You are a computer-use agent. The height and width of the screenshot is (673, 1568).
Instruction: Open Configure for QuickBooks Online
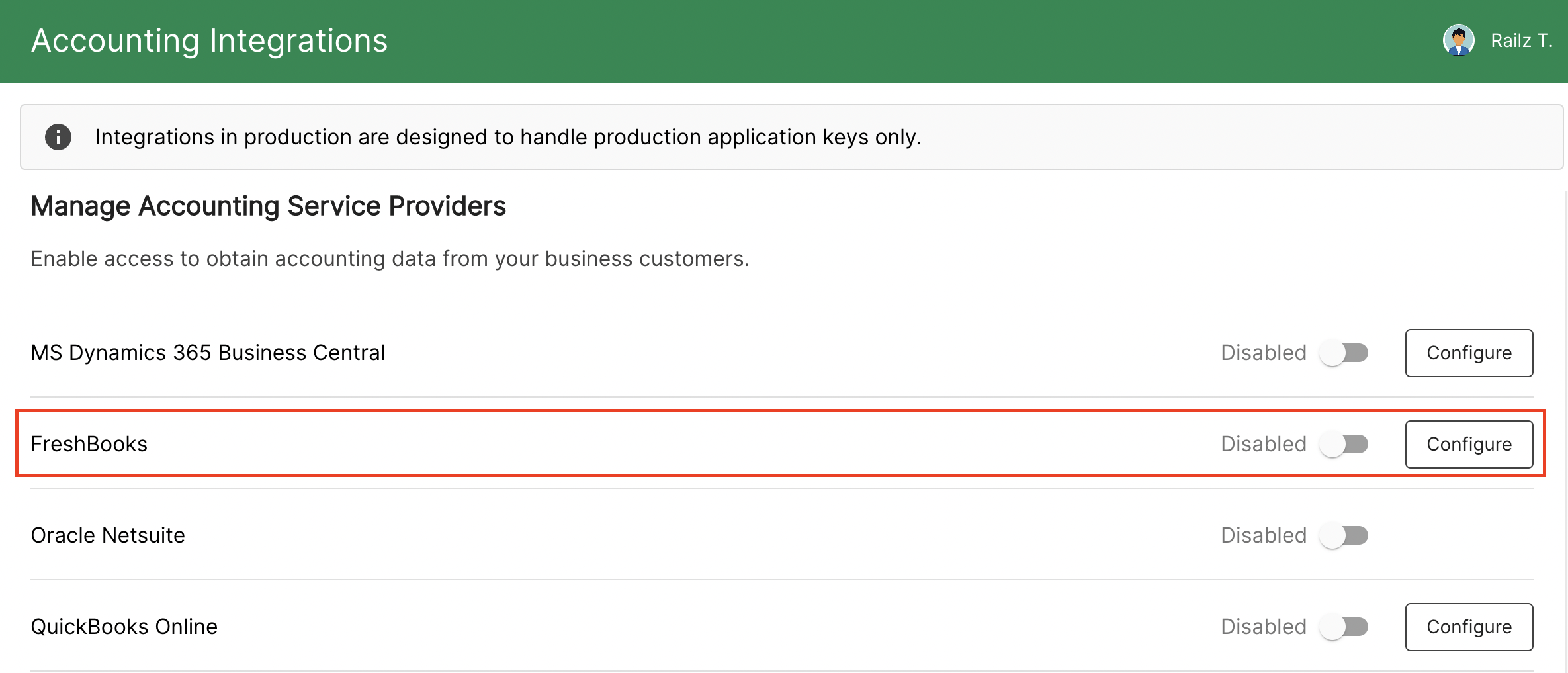(1469, 627)
